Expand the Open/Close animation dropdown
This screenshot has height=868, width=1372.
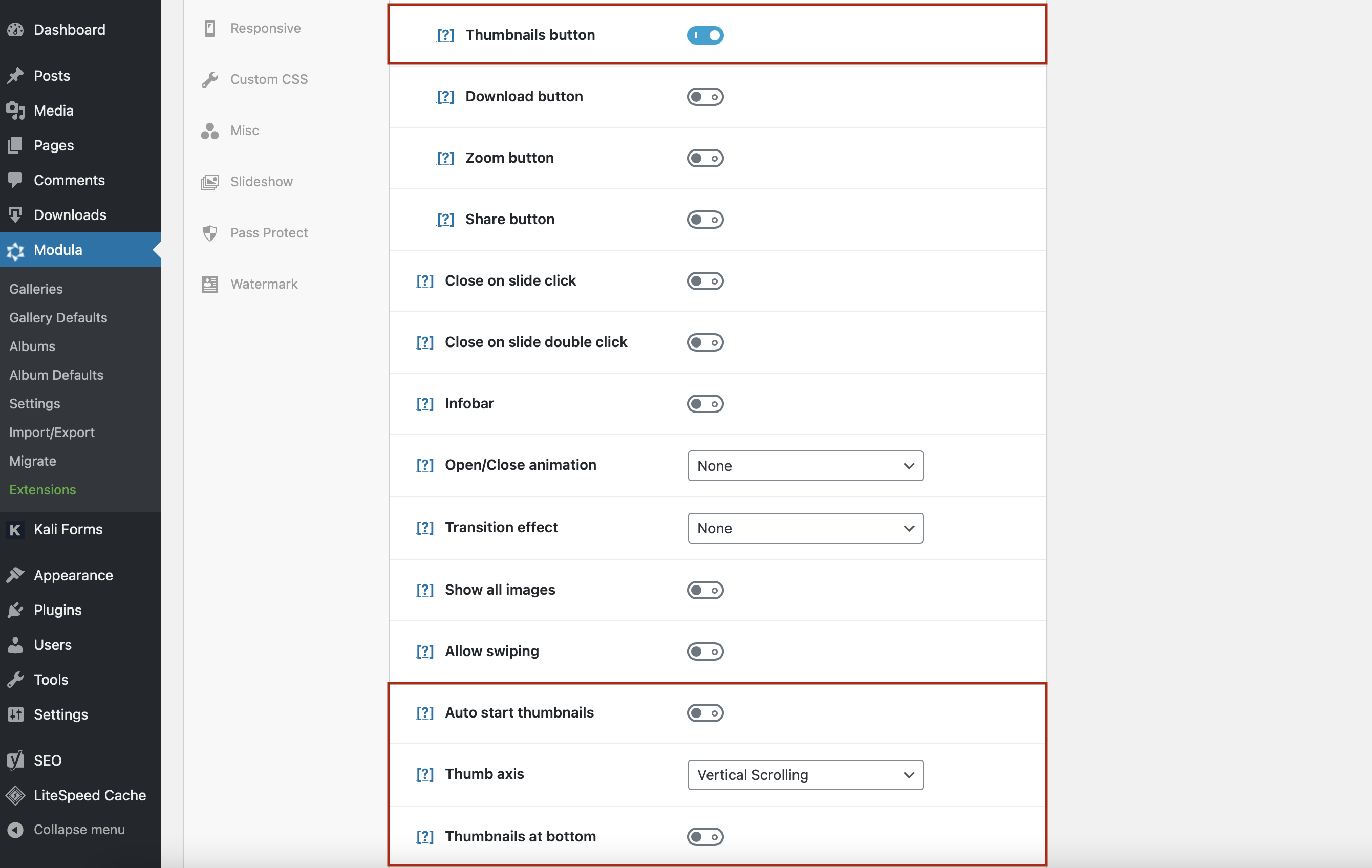click(805, 465)
